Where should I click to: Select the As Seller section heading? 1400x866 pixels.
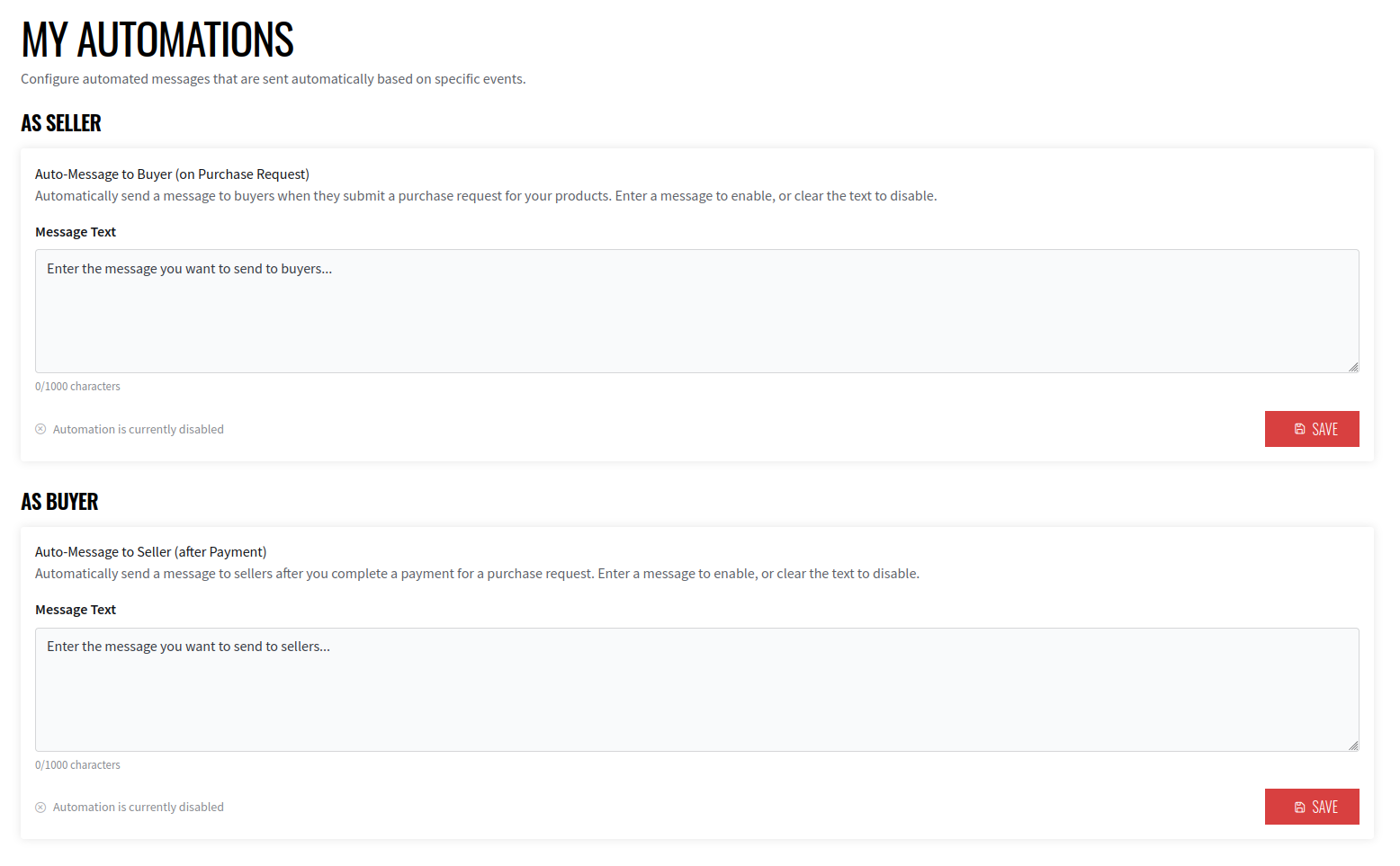tap(61, 123)
